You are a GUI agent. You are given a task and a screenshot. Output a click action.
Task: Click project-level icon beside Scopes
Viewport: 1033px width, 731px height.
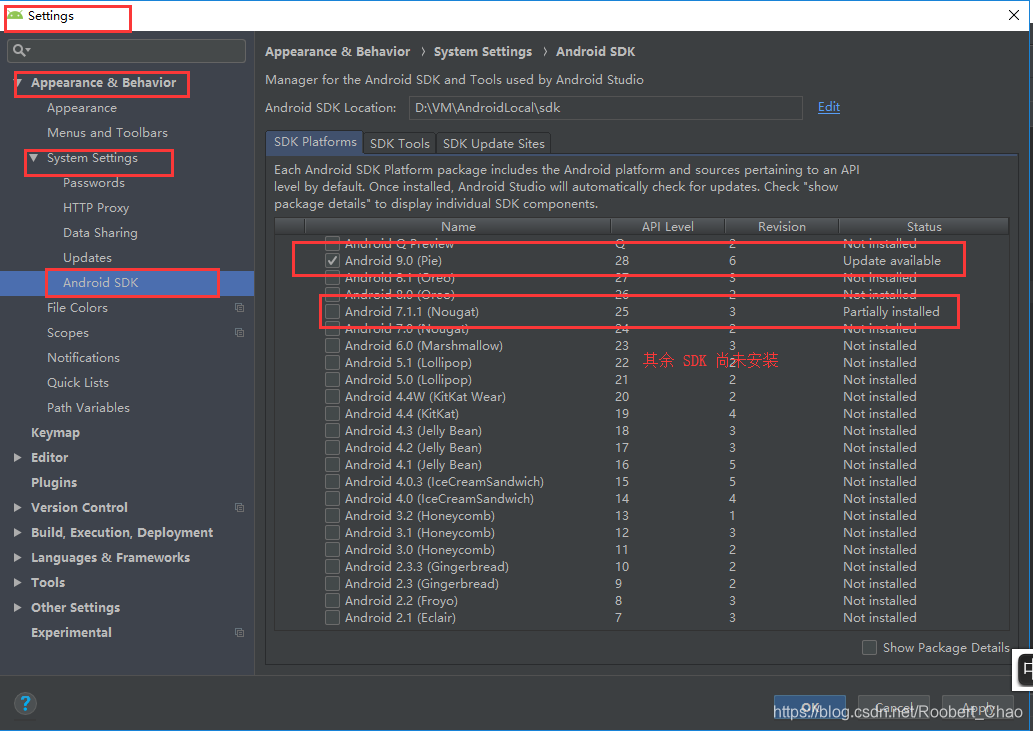coord(240,333)
